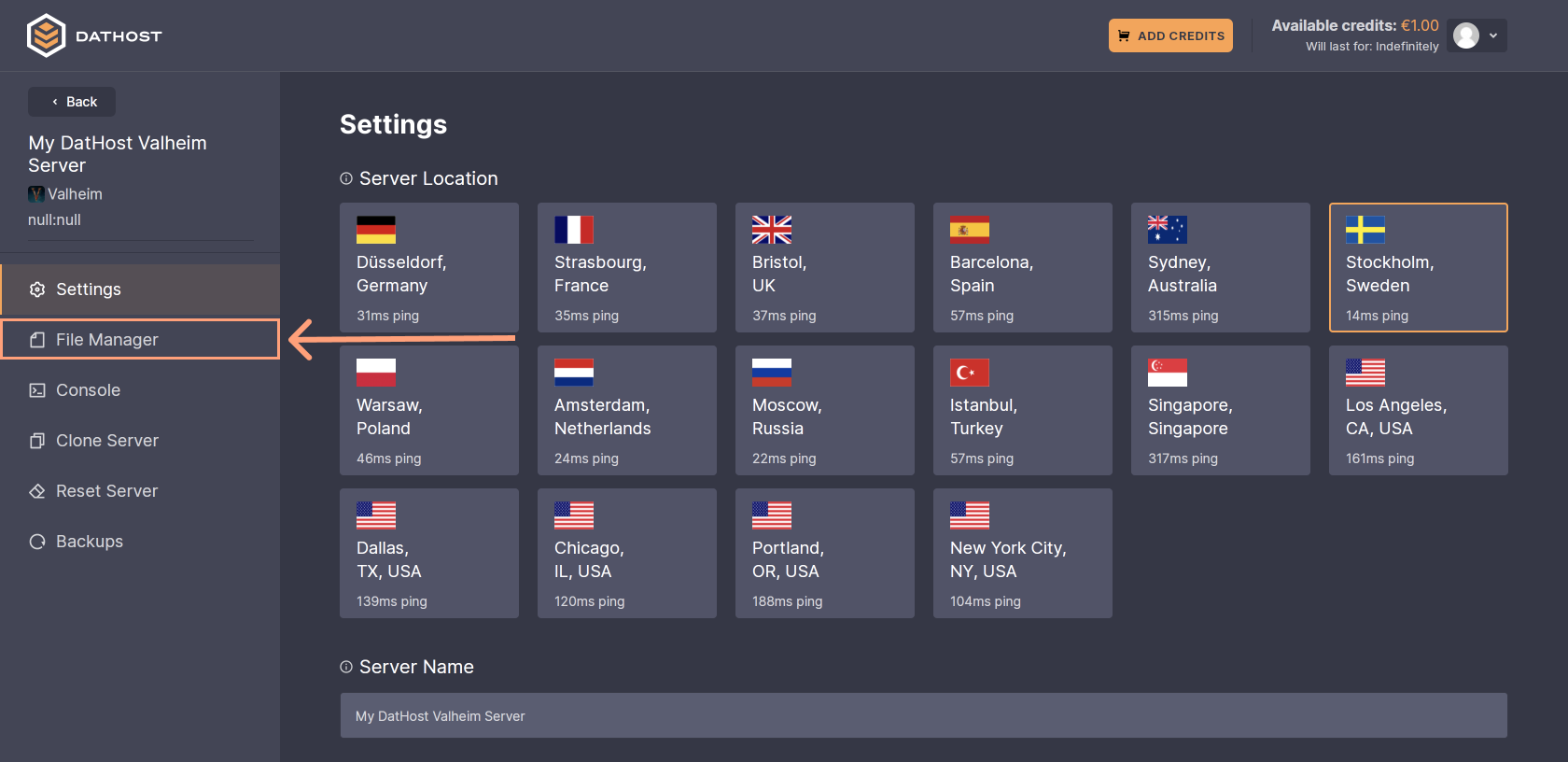Click the Console terminal icon

(x=37, y=390)
